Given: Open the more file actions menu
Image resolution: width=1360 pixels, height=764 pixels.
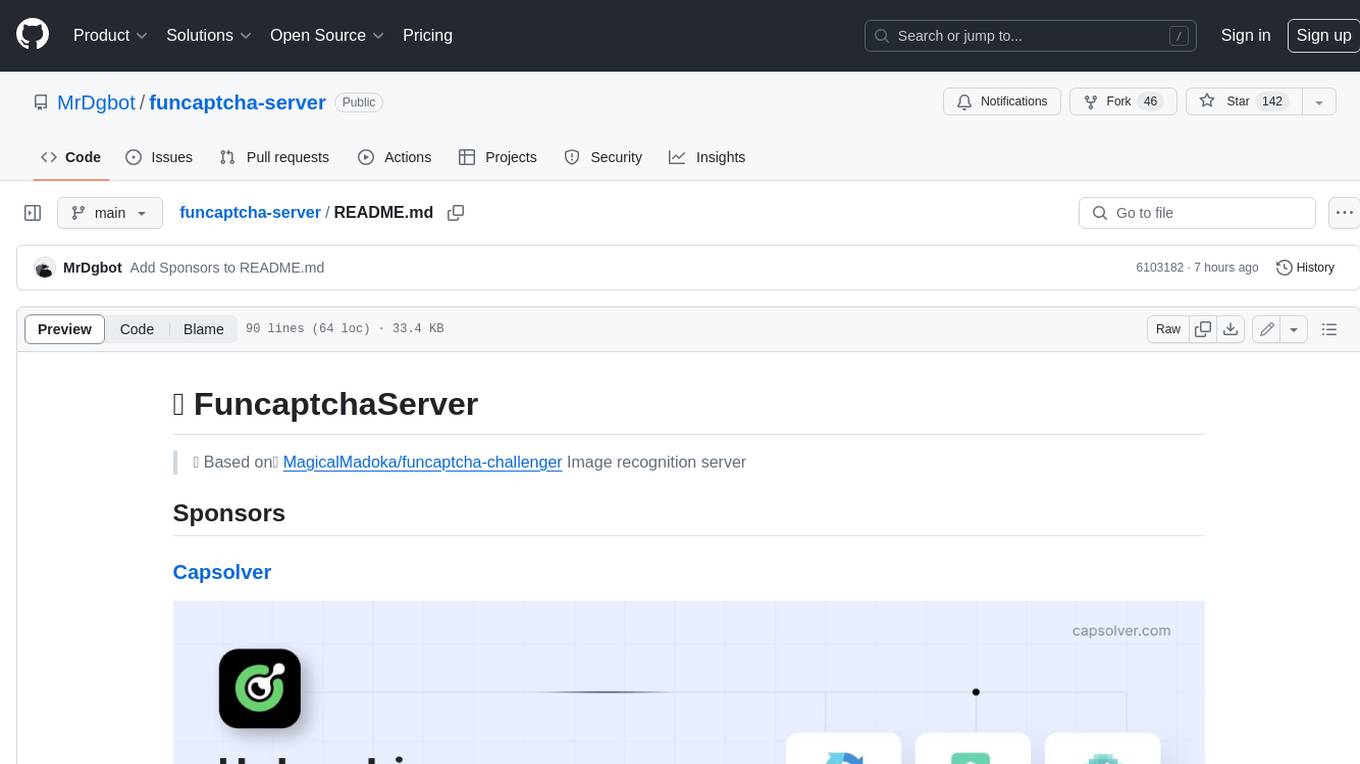Looking at the screenshot, I should point(1344,213).
